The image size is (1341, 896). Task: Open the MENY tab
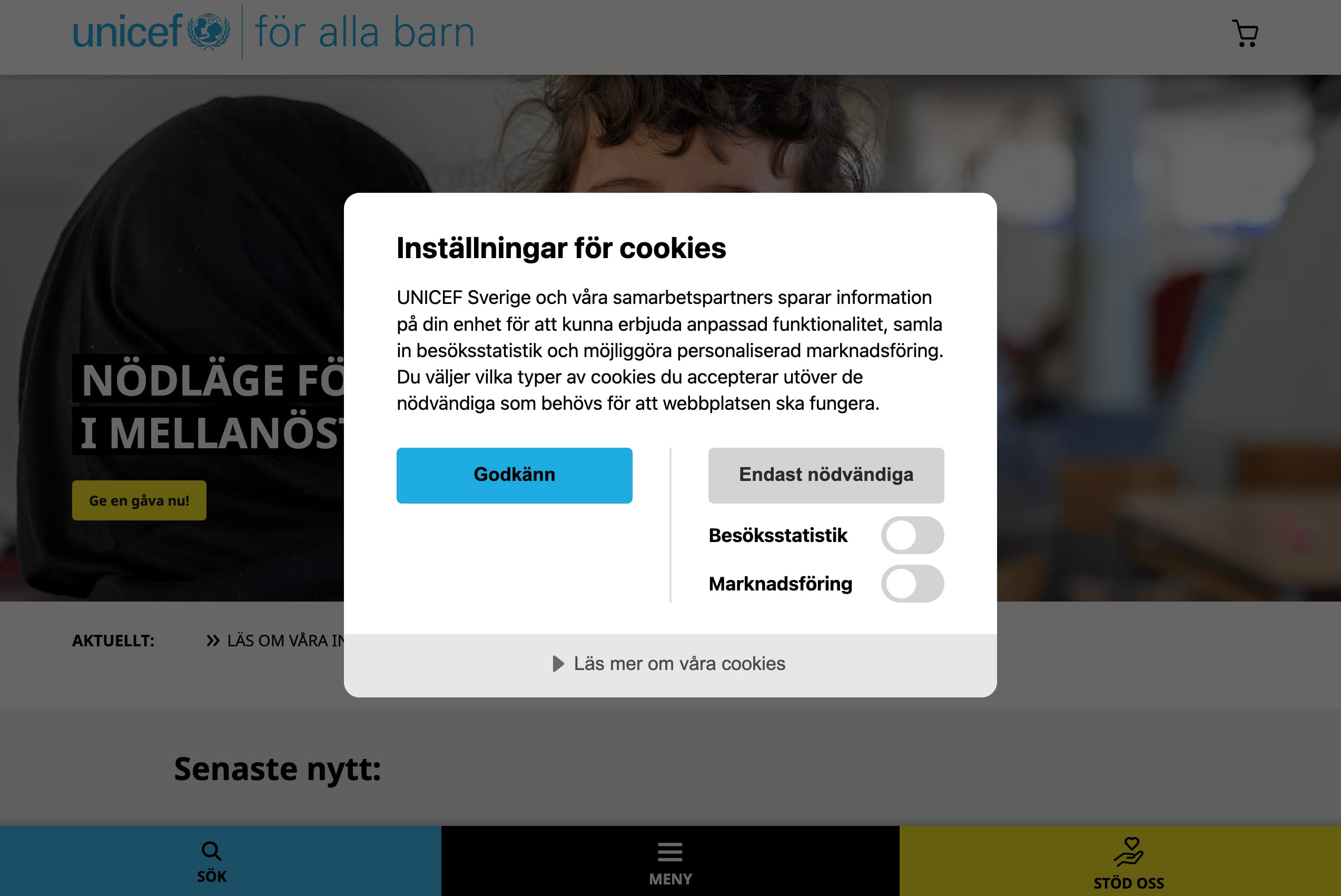coord(670,861)
